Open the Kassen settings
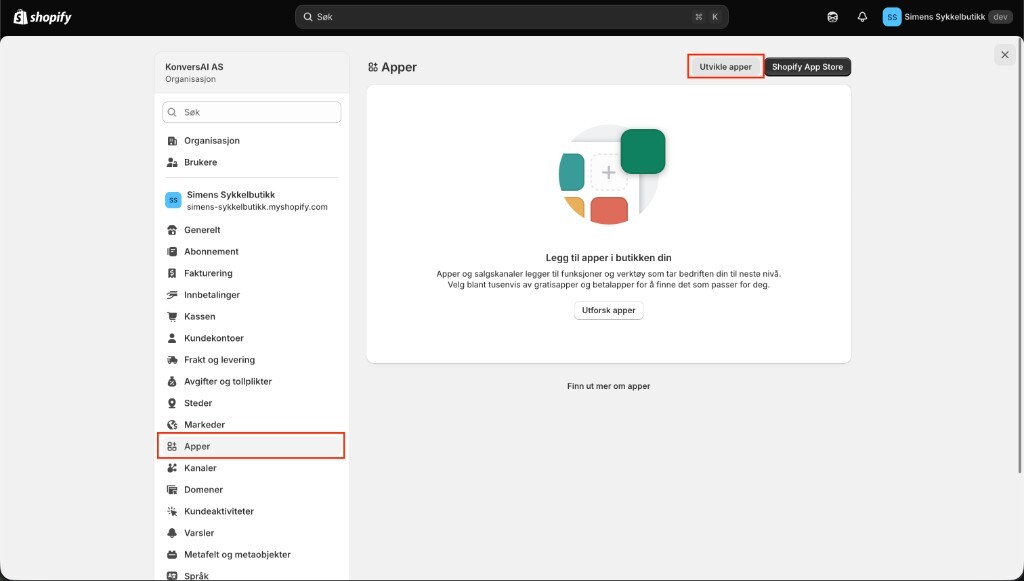This screenshot has height=581, width=1024. pos(251,316)
